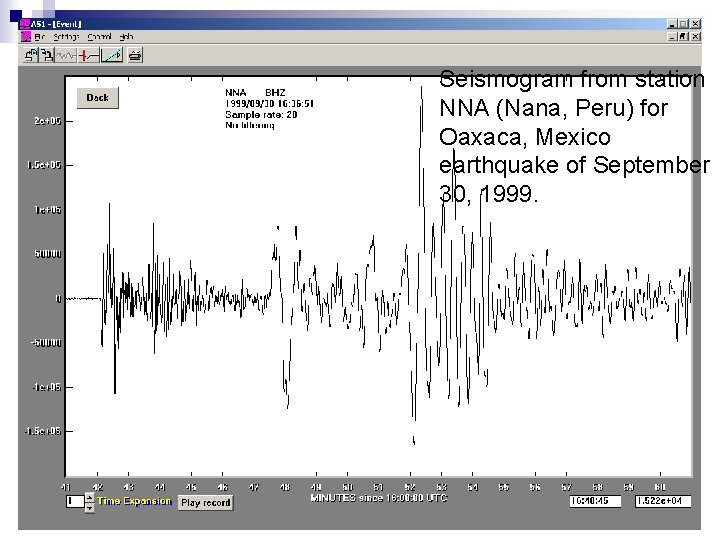
Task: Click the 50000 y-axis label
Action: [x=48, y=254]
